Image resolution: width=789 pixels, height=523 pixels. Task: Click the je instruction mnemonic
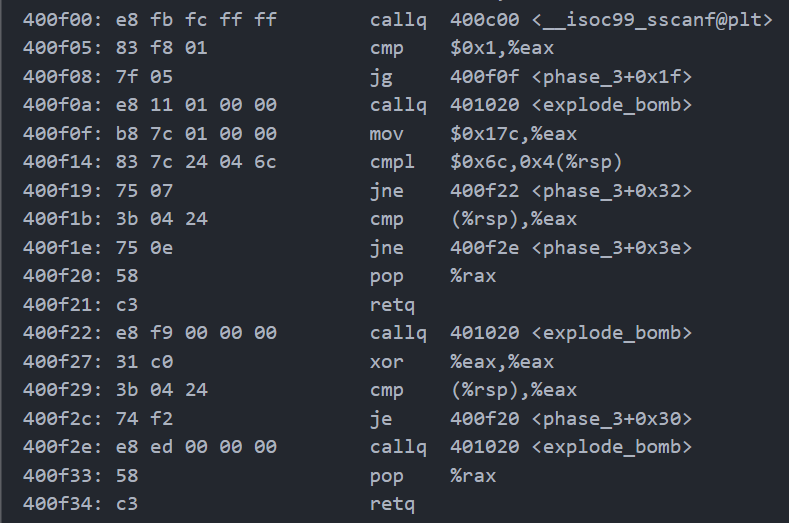[x=381, y=418]
